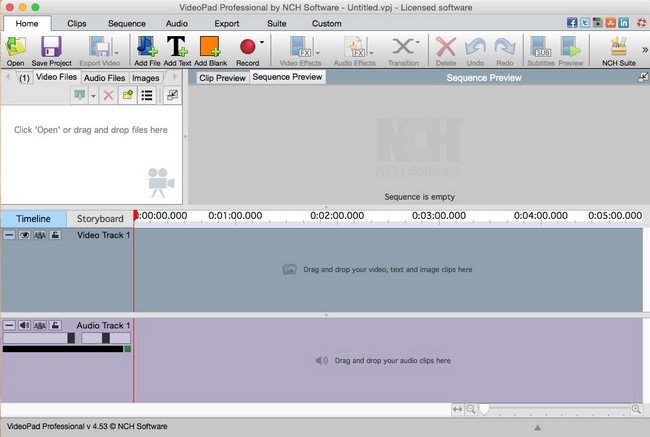Click the red playhead marker at 0:00:00.000
Image resolution: width=650 pixels, height=437 pixels.
coord(136,215)
